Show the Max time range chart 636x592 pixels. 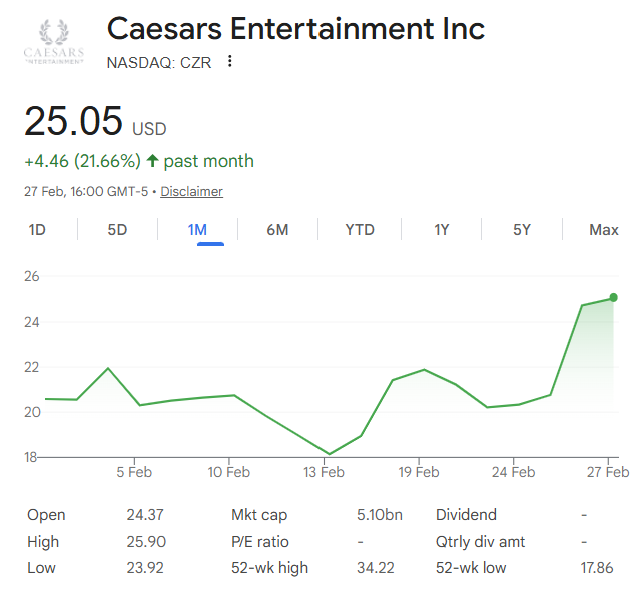(604, 230)
